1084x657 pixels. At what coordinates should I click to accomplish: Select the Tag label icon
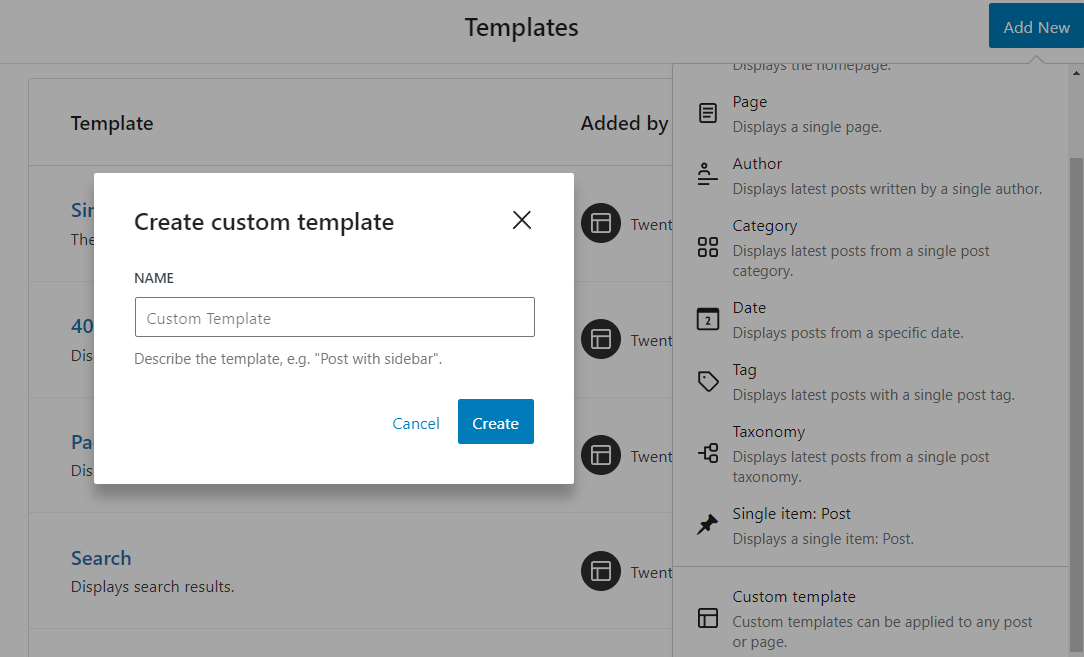707,380
